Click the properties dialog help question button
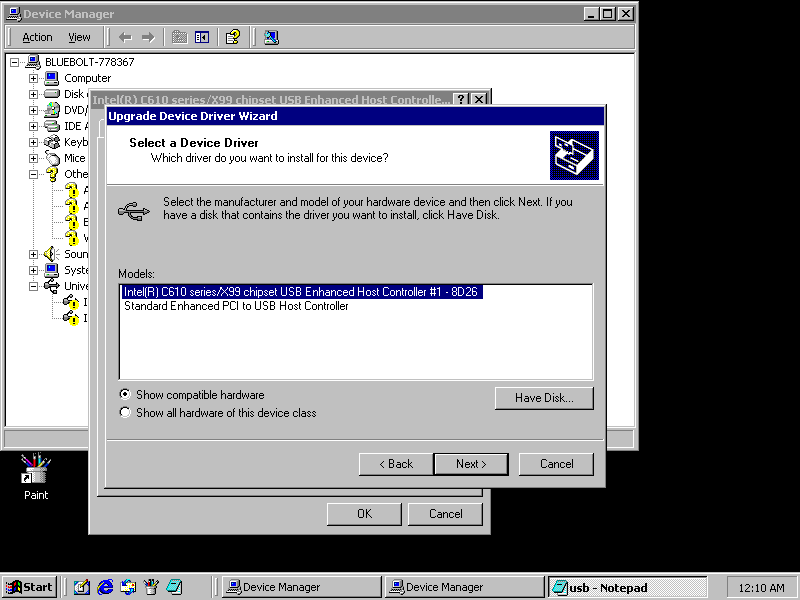Screen dimensions: 800x600 [461, 99]
